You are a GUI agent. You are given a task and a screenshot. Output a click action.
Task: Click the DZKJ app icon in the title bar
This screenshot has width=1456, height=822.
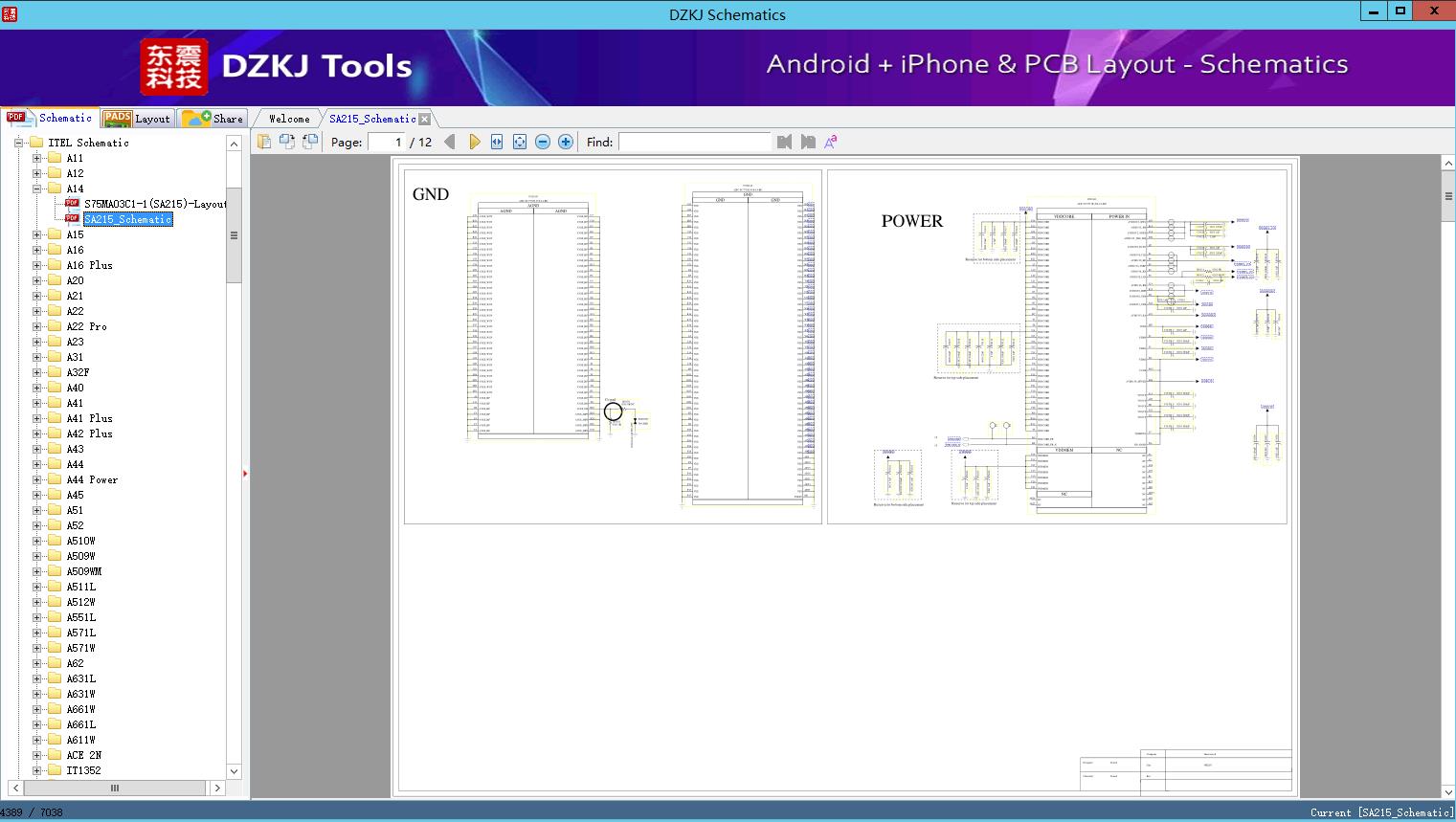point(10,13)
